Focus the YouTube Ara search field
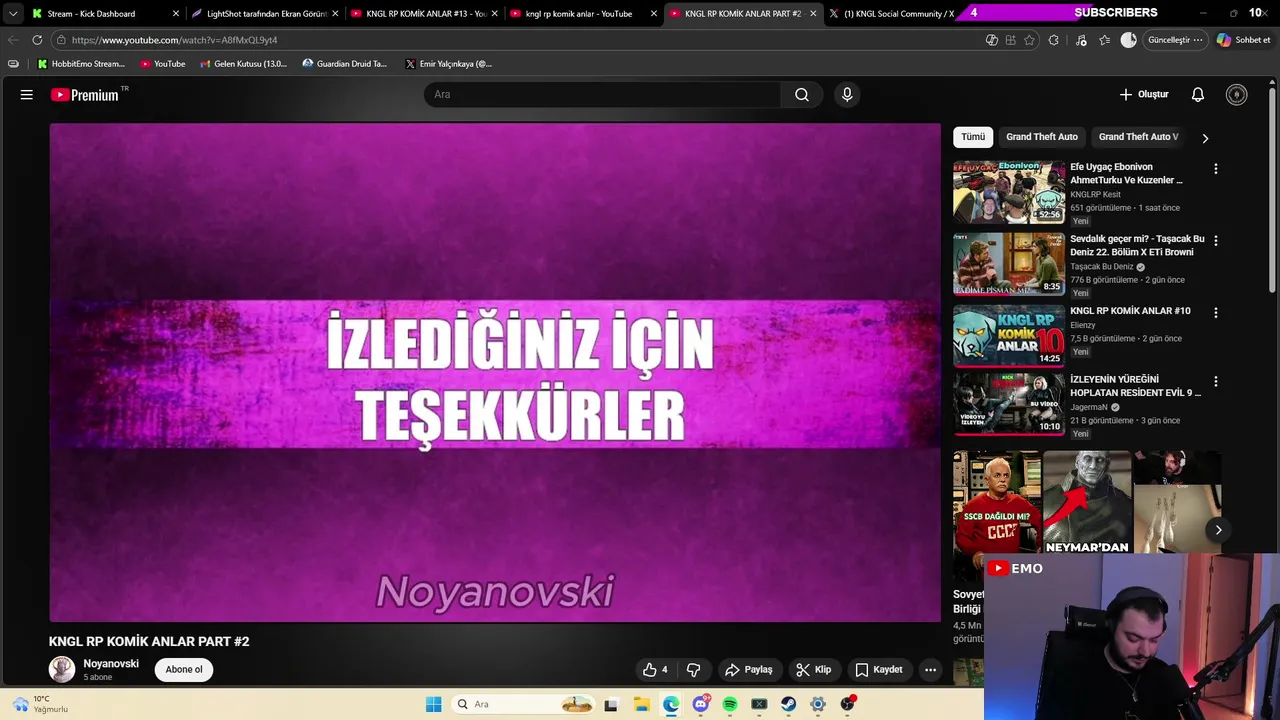 click(x=603, y=94)
